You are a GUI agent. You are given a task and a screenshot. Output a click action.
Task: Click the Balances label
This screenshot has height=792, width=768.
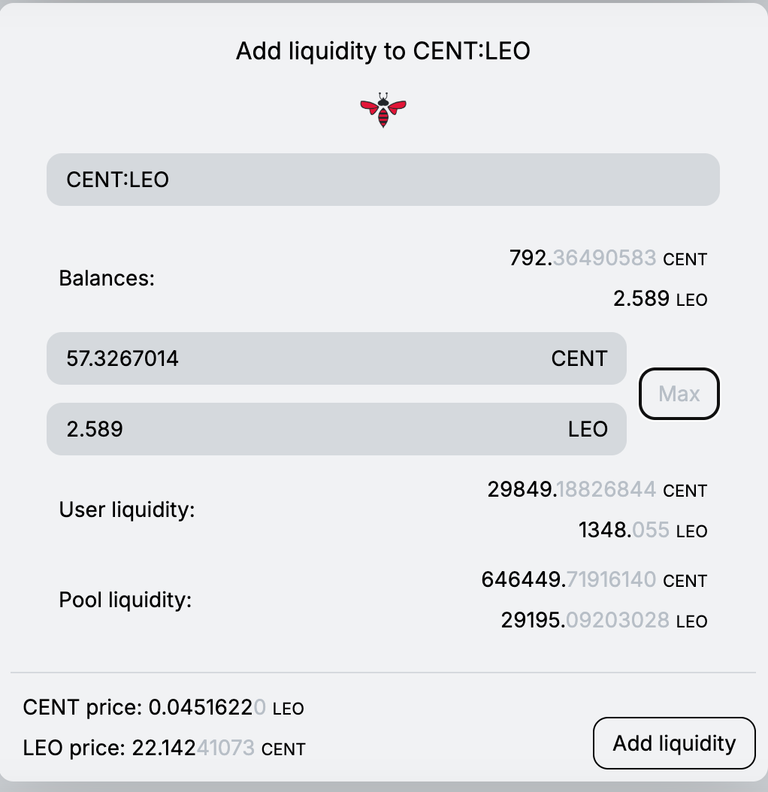107,278
